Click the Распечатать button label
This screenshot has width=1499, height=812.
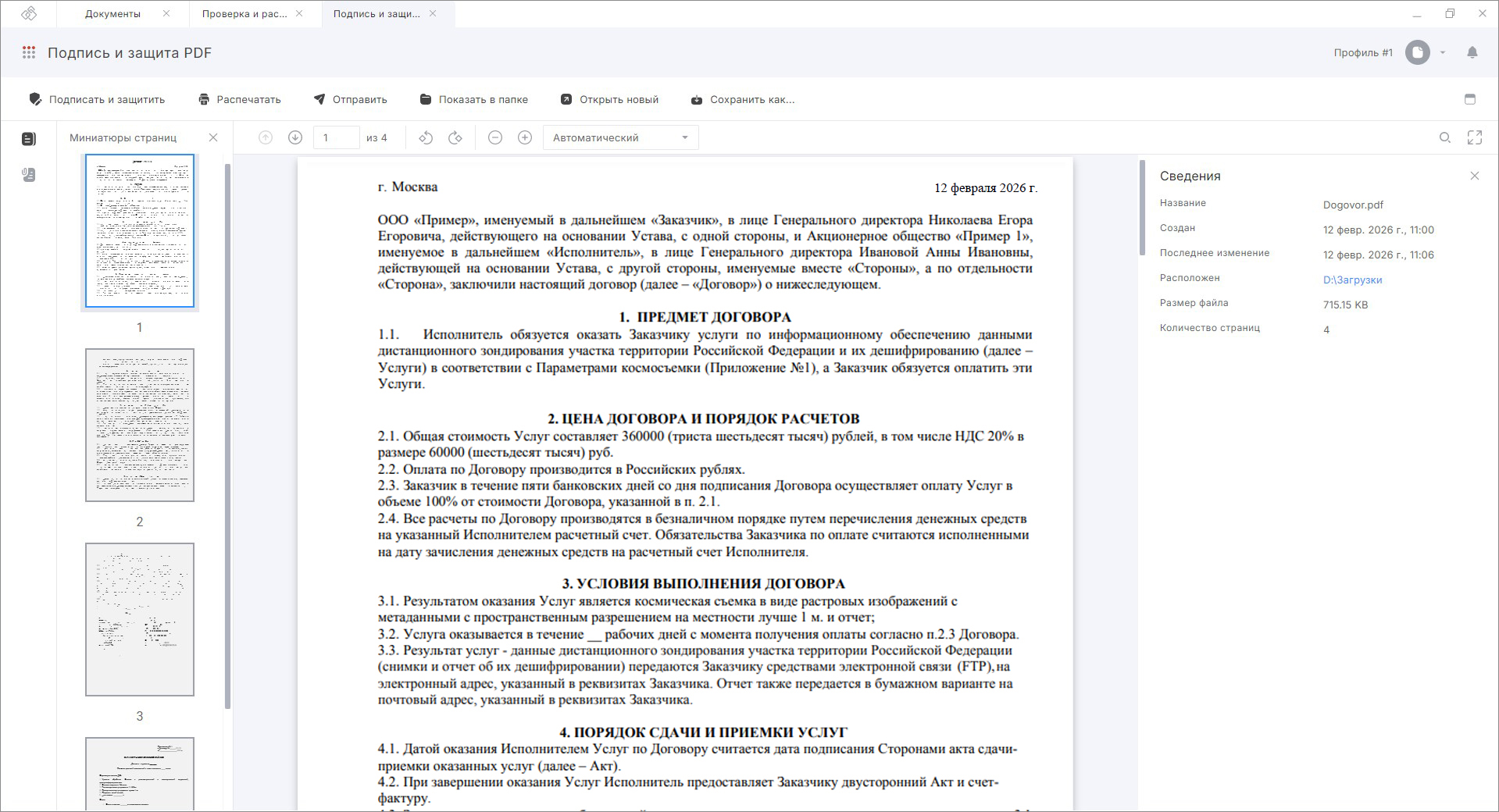(x=249, y=99)
